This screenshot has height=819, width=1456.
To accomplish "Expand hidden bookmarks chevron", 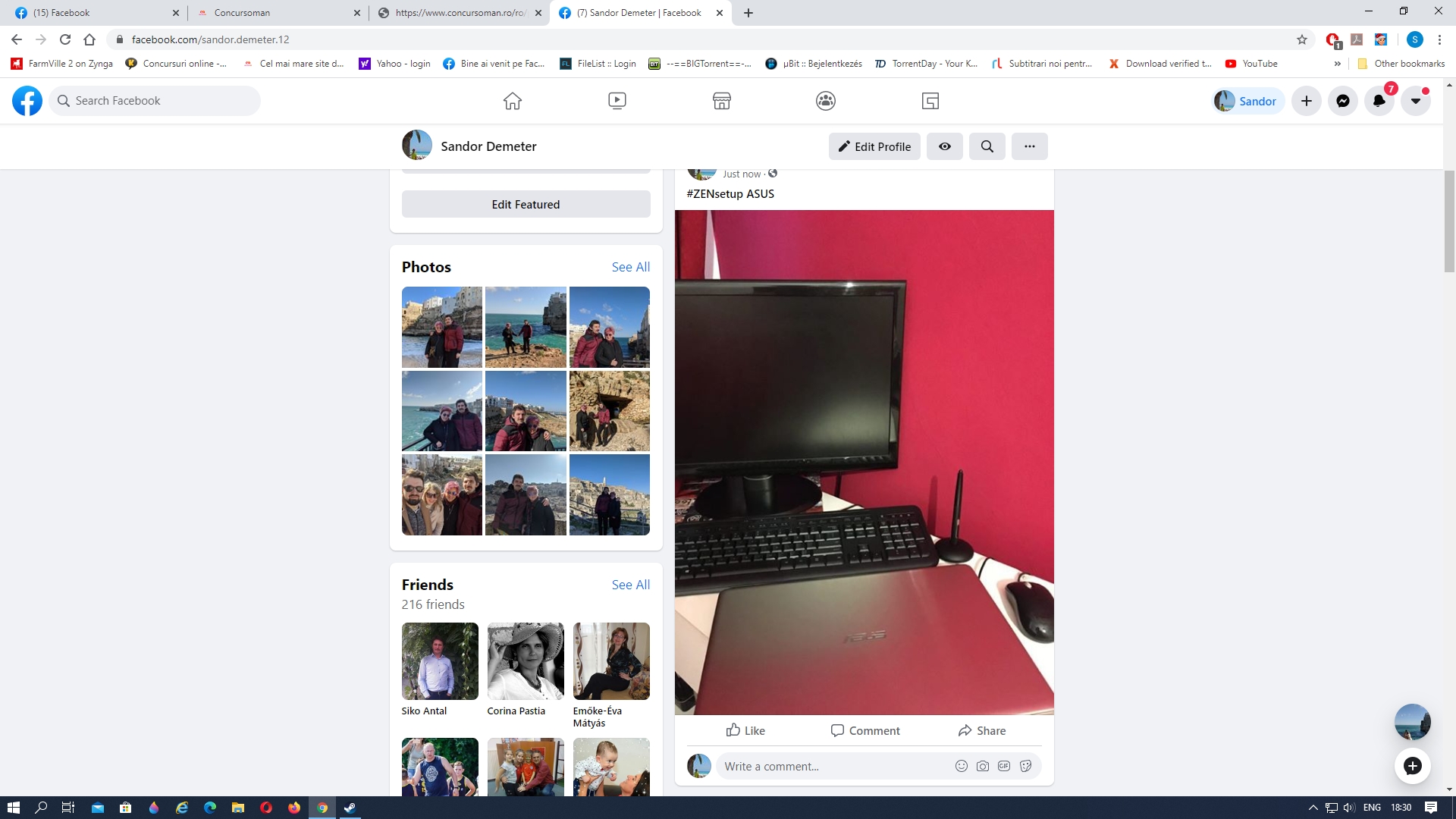I will [1337, 64].
